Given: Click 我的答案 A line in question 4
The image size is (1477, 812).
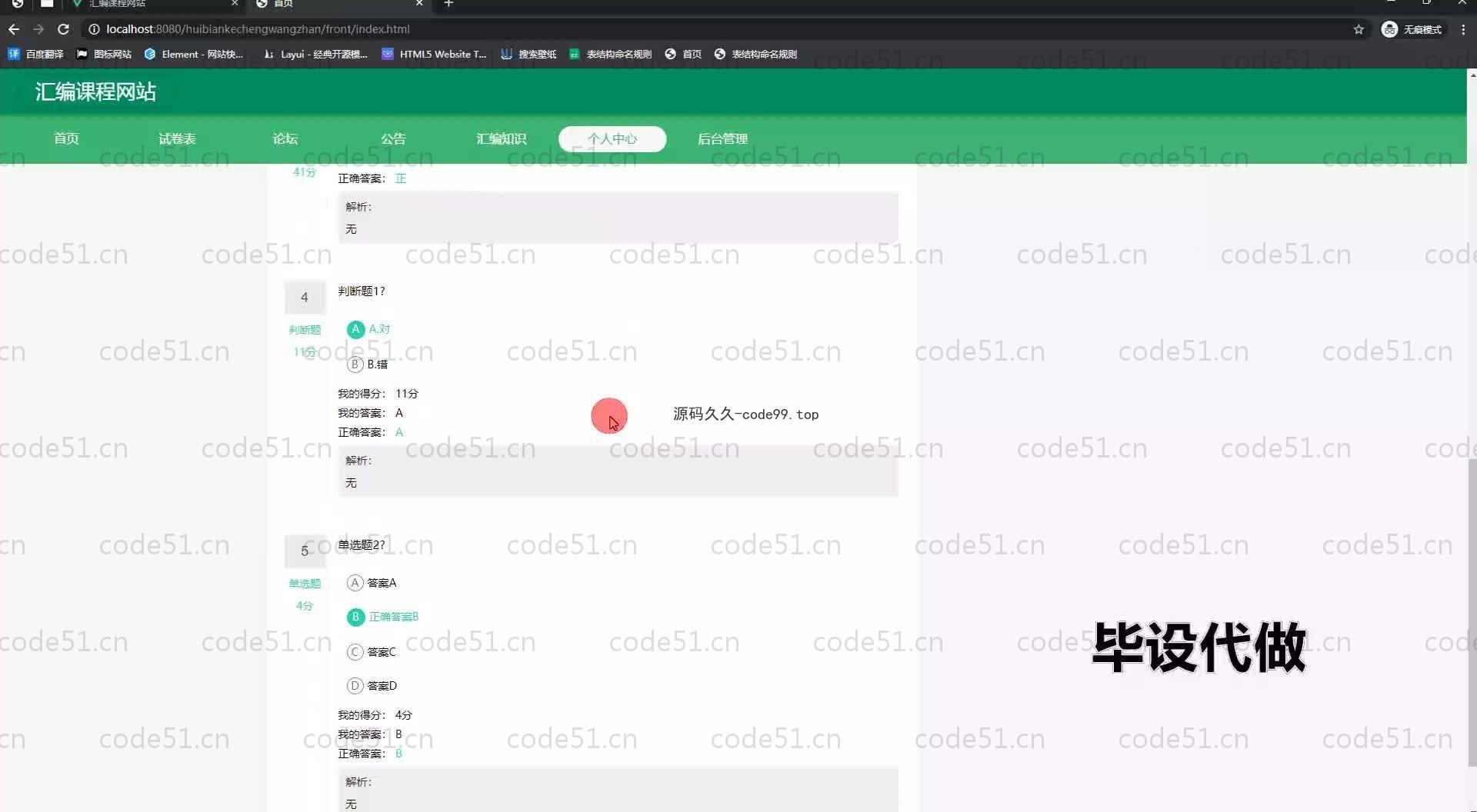Looking at the screenshot, I should tap(371, 413).
